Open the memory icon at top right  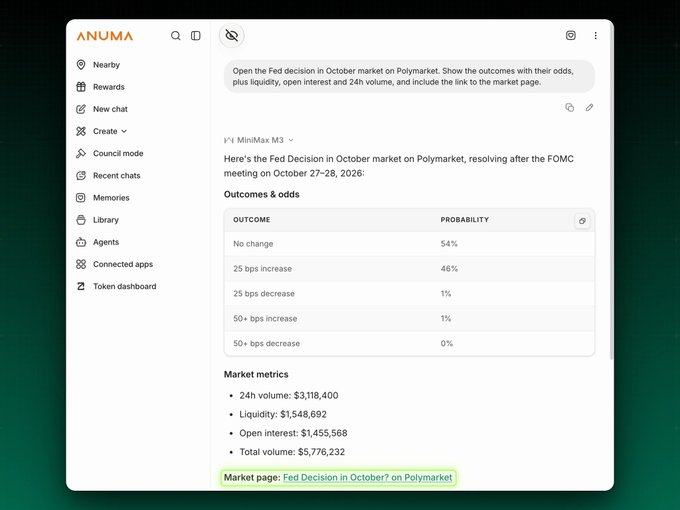[x=571, y=36]
